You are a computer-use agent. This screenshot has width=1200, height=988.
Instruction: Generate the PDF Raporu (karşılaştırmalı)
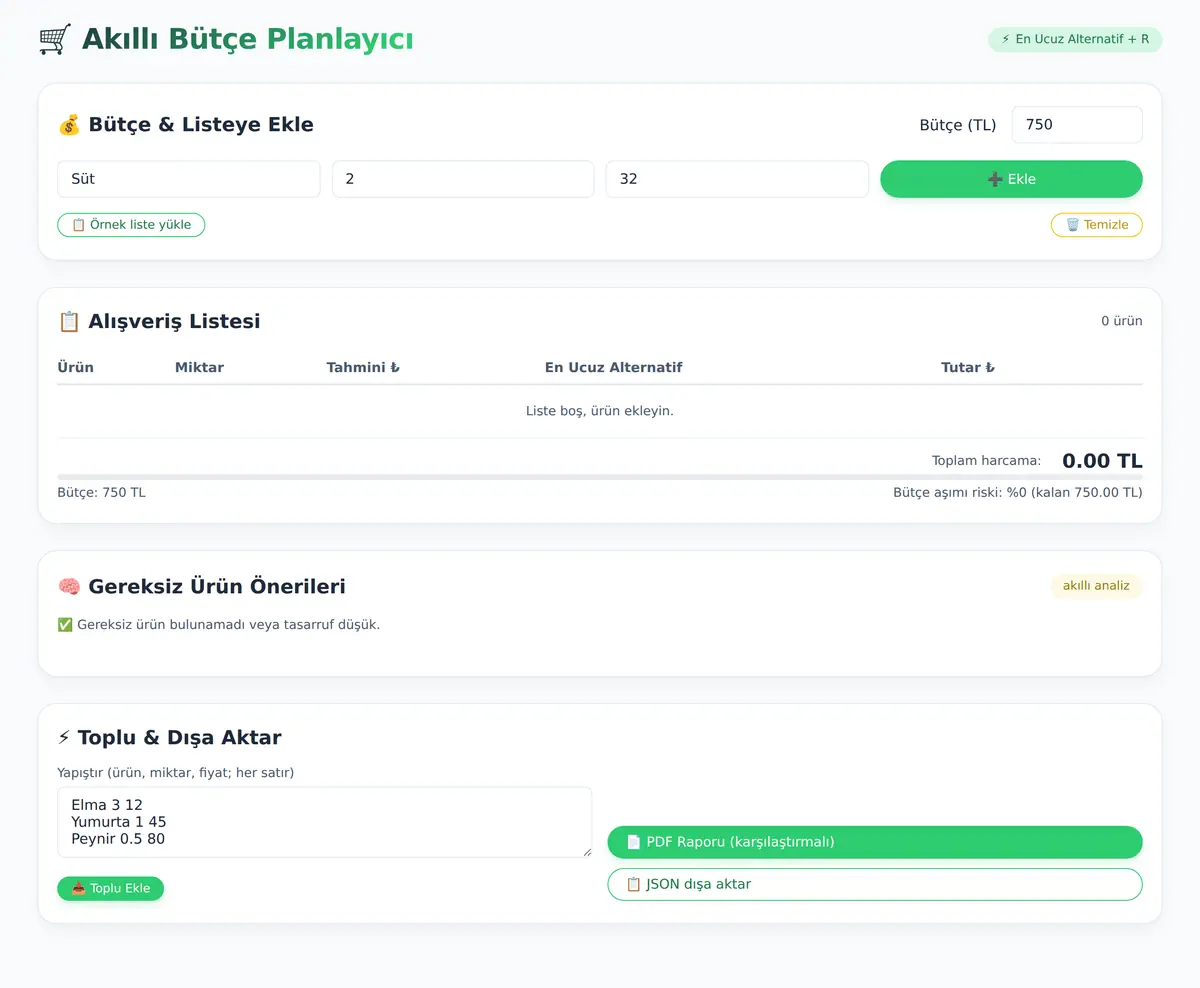tap(875, 842)
